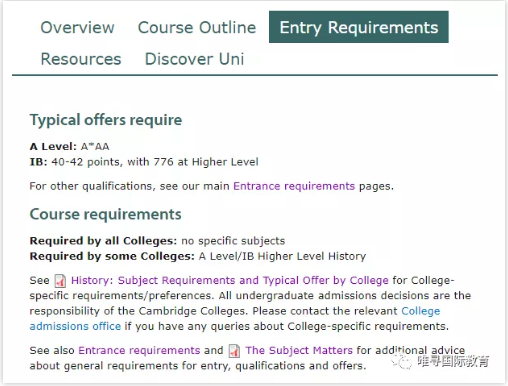Viewport: 508px width, 386px height.
Task: Select the active Entry Requirements tab
Action: [359, 27]
